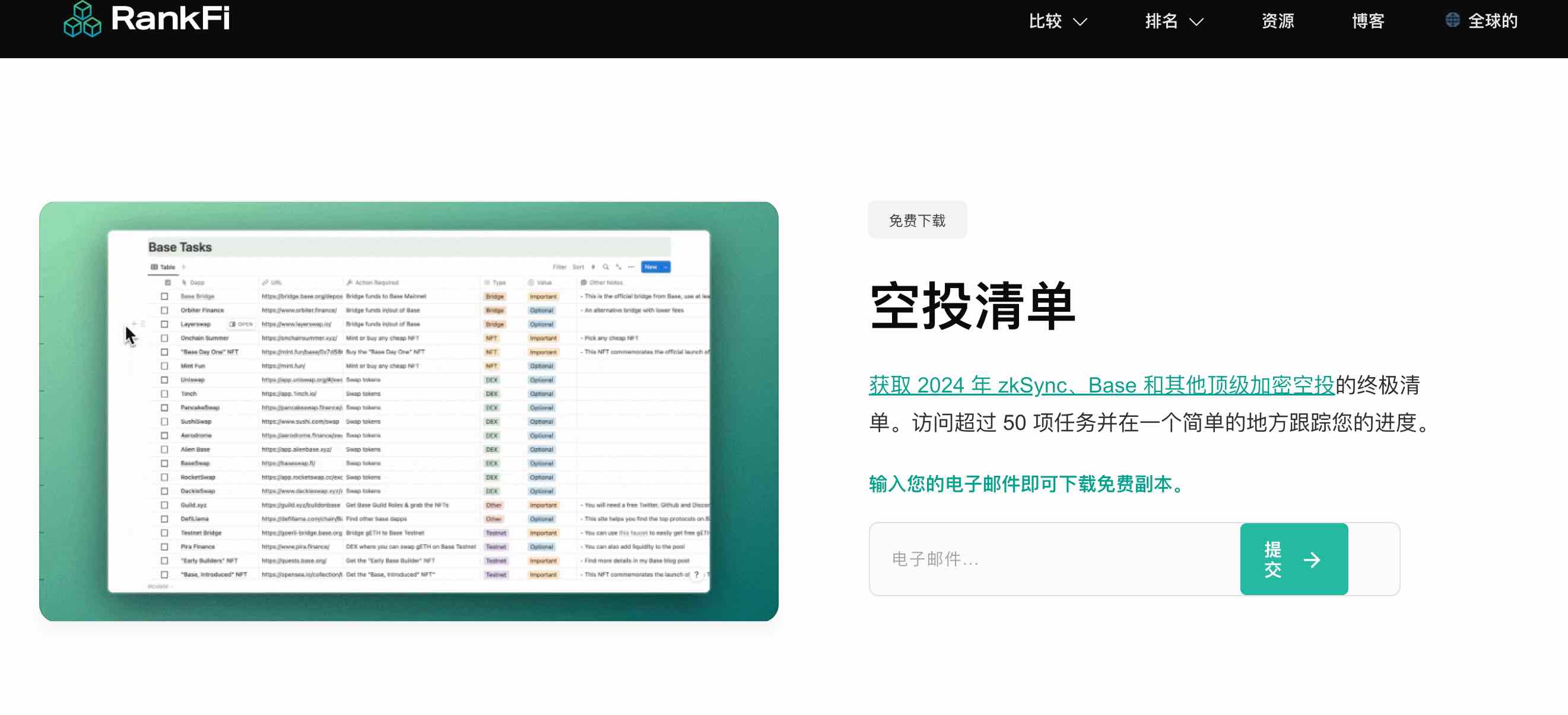Open the zkSync, Base 加密空投 hyperlink
This screenshot has width=1568, height=715.
(1100, 385)
